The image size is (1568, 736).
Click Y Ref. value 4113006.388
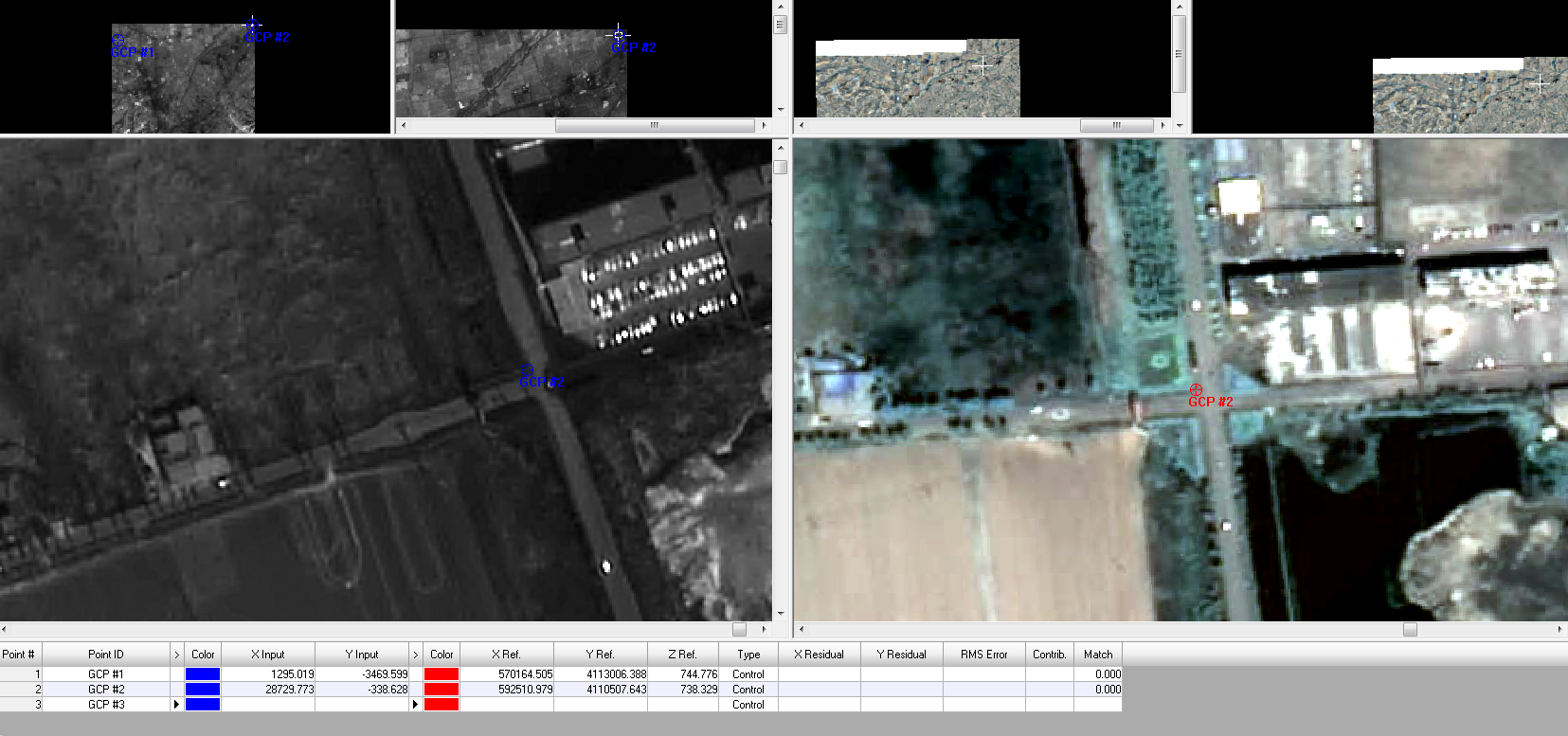tap(601, 674)
